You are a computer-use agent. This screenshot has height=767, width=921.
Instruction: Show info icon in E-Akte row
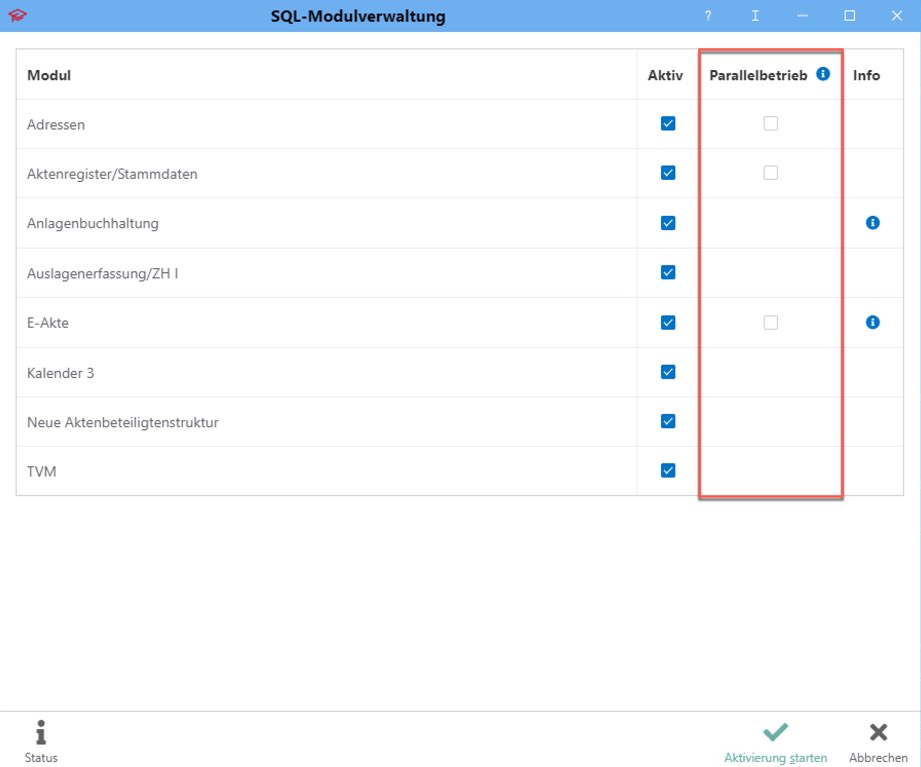pyautogui.click(x=872, y=322)
